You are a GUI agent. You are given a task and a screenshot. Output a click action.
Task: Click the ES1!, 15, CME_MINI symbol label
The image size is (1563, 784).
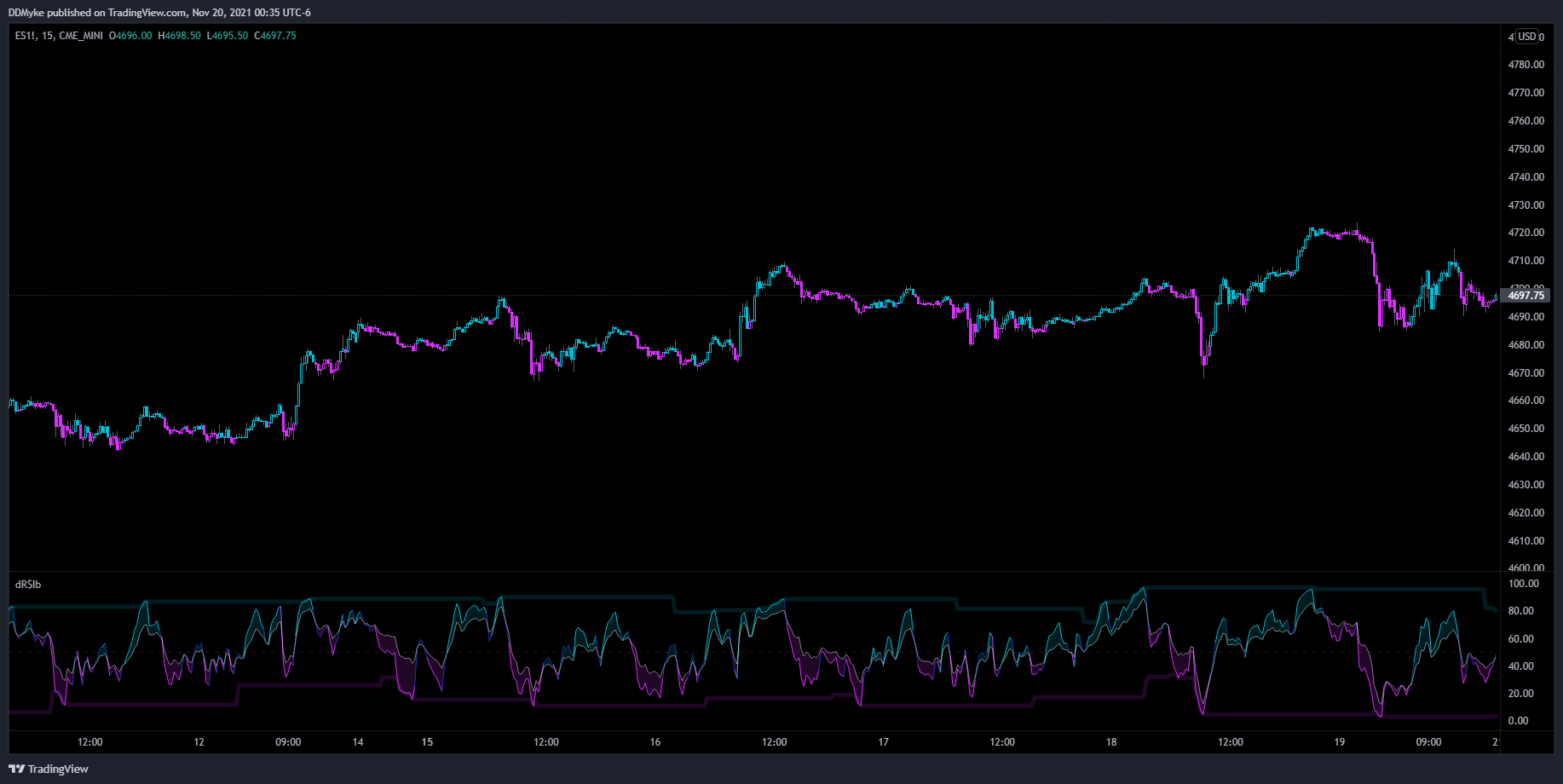59,36
